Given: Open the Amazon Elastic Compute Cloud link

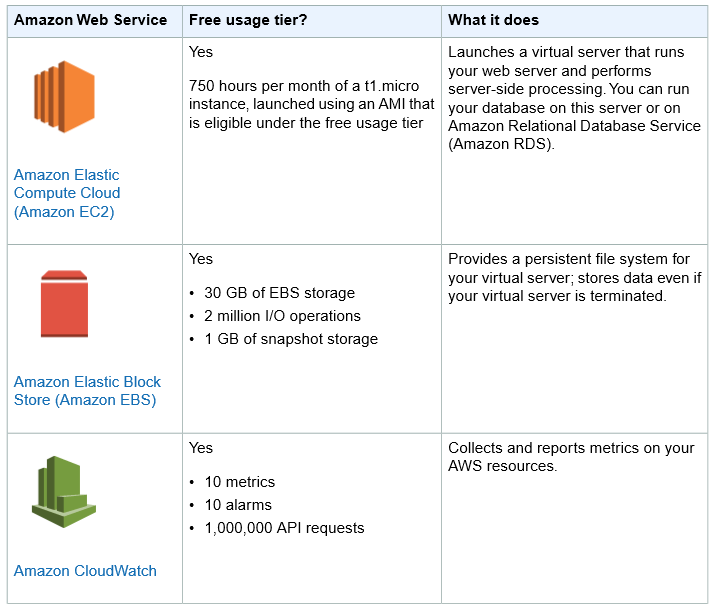Looking at the screenshot, I should [67, 193].
